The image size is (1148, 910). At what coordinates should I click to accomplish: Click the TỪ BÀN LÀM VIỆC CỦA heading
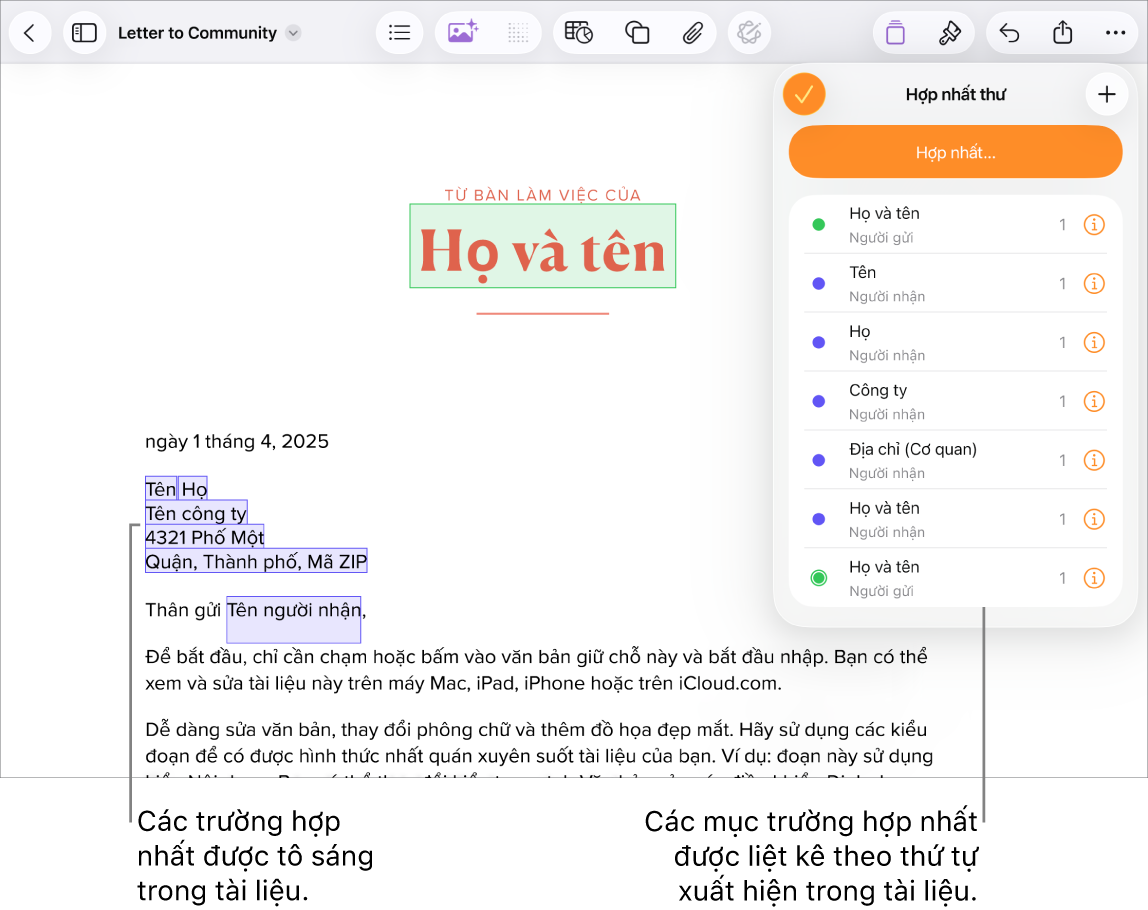coord(543,195)
